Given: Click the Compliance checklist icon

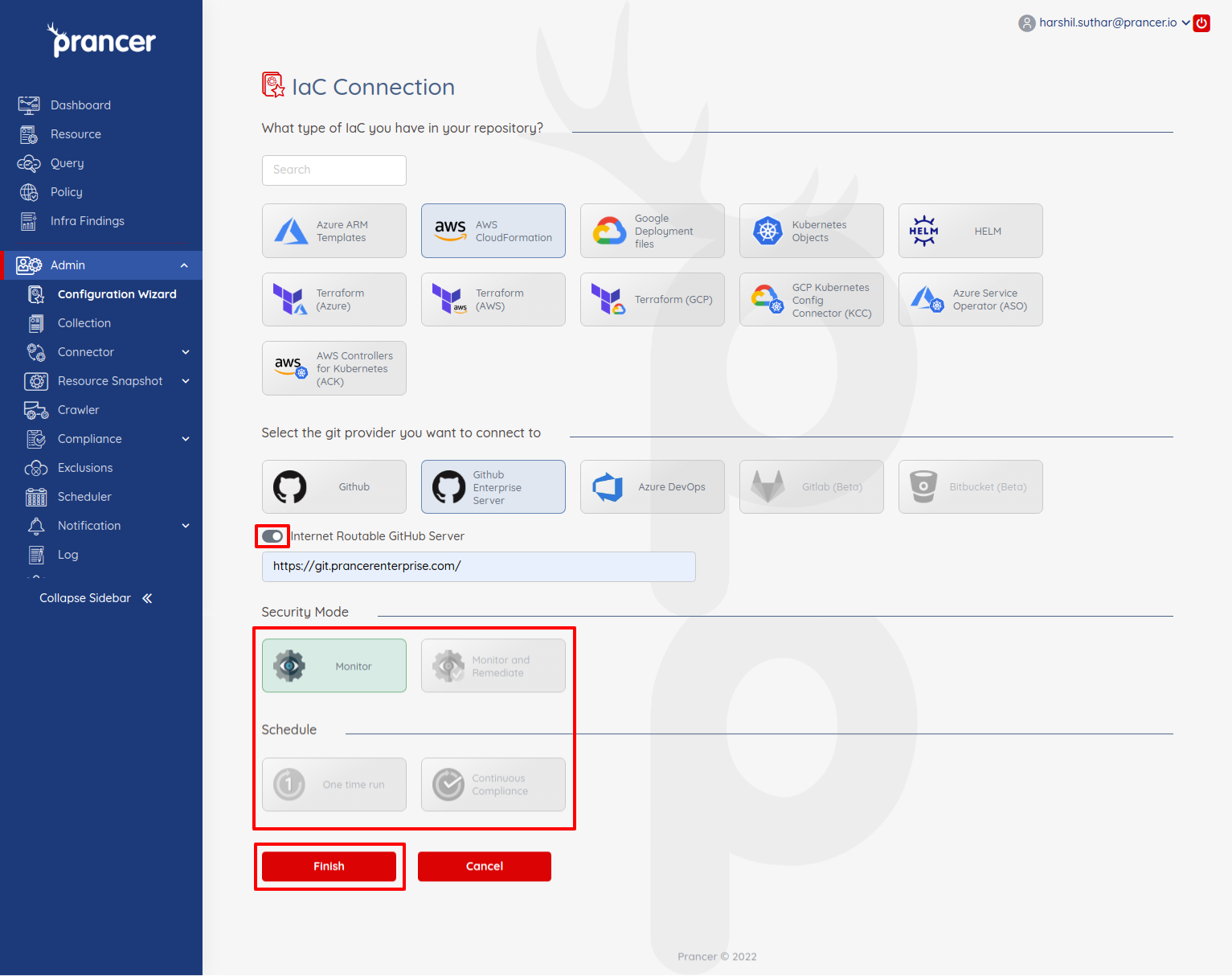Looking at the screenshot, I should click(x=36, y=439).
